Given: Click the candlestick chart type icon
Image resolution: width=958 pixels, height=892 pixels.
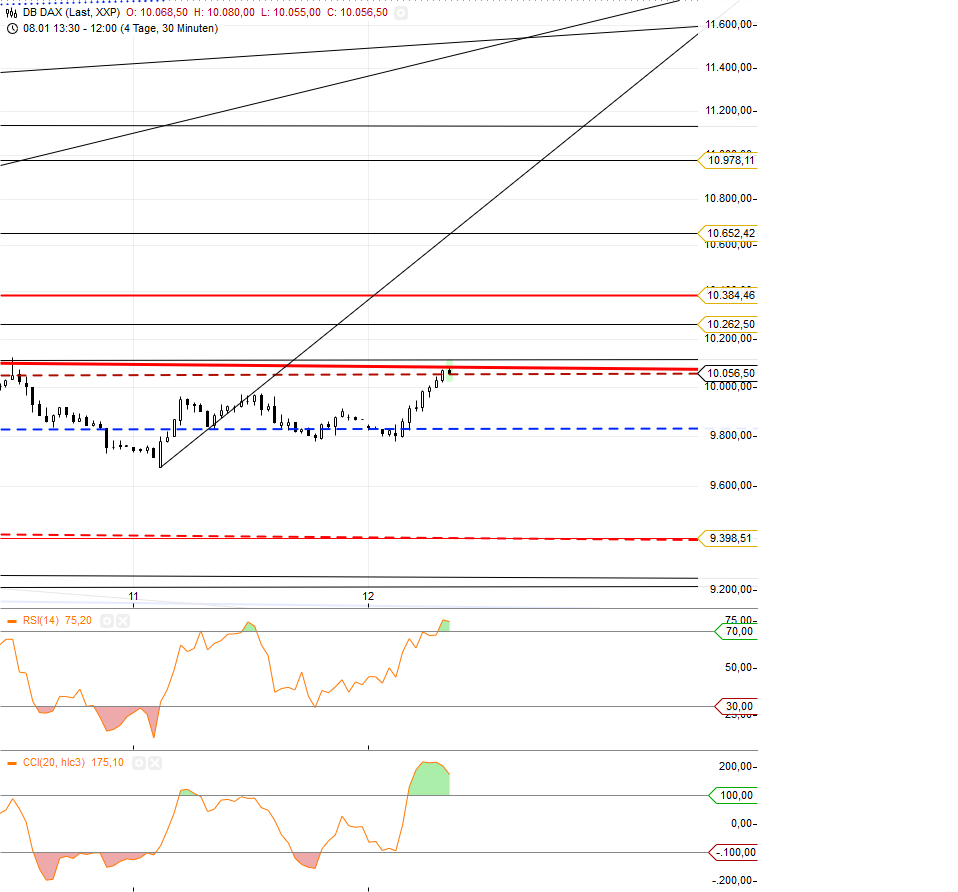Looking at the screenshot, I should [12, 12].
